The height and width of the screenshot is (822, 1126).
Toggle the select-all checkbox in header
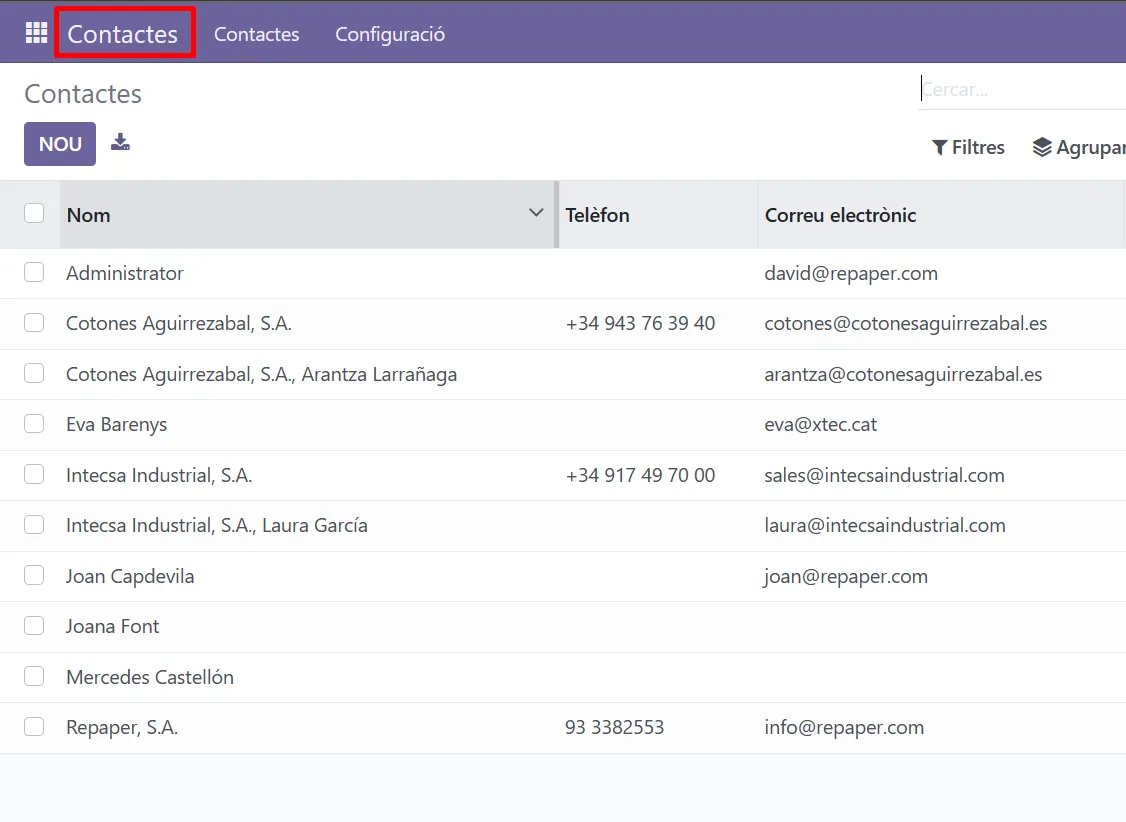34,213
